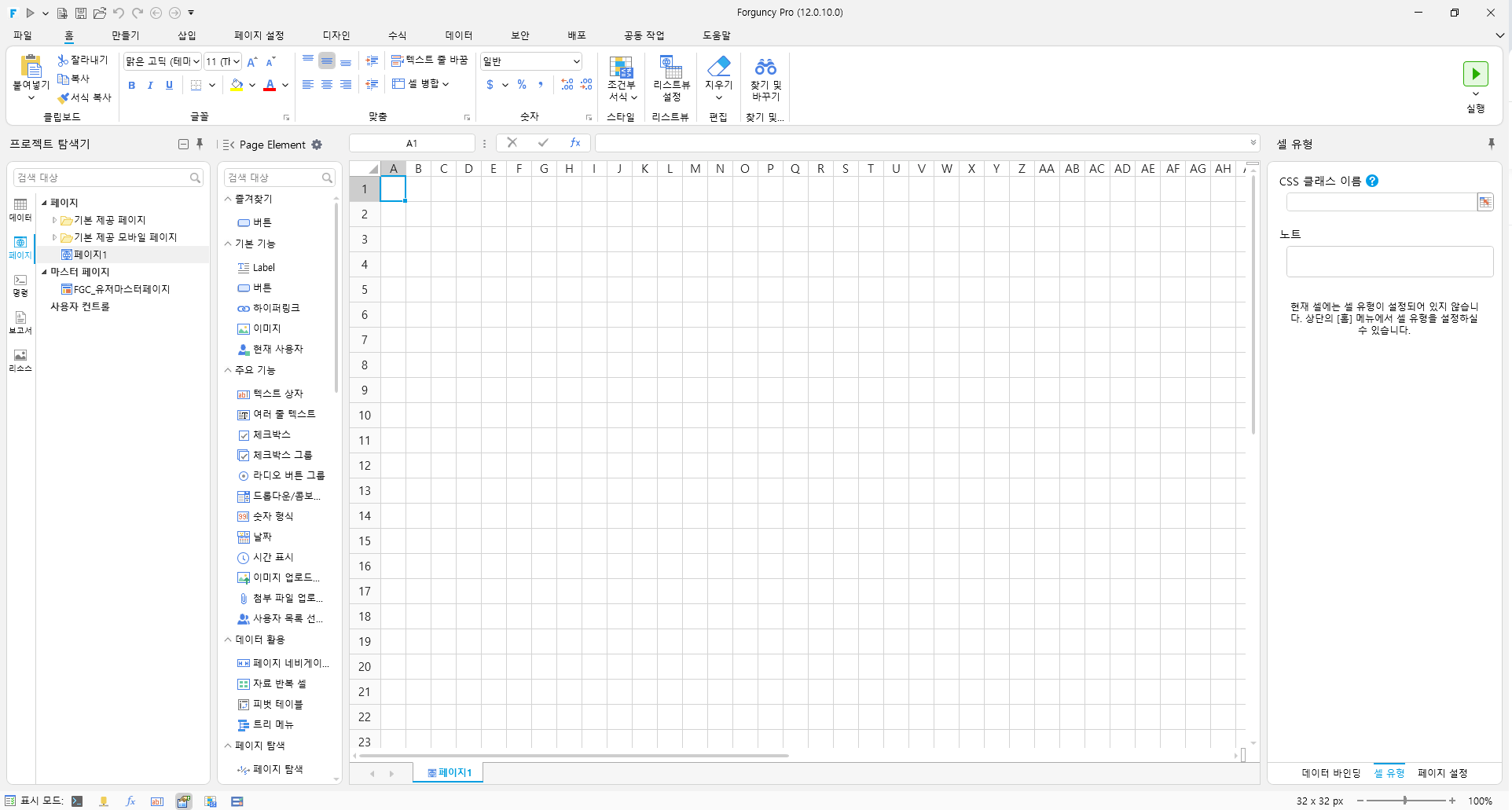Open the 파일 (File) menu
Screen dimensions: 1512x810
tap(23, 35)
